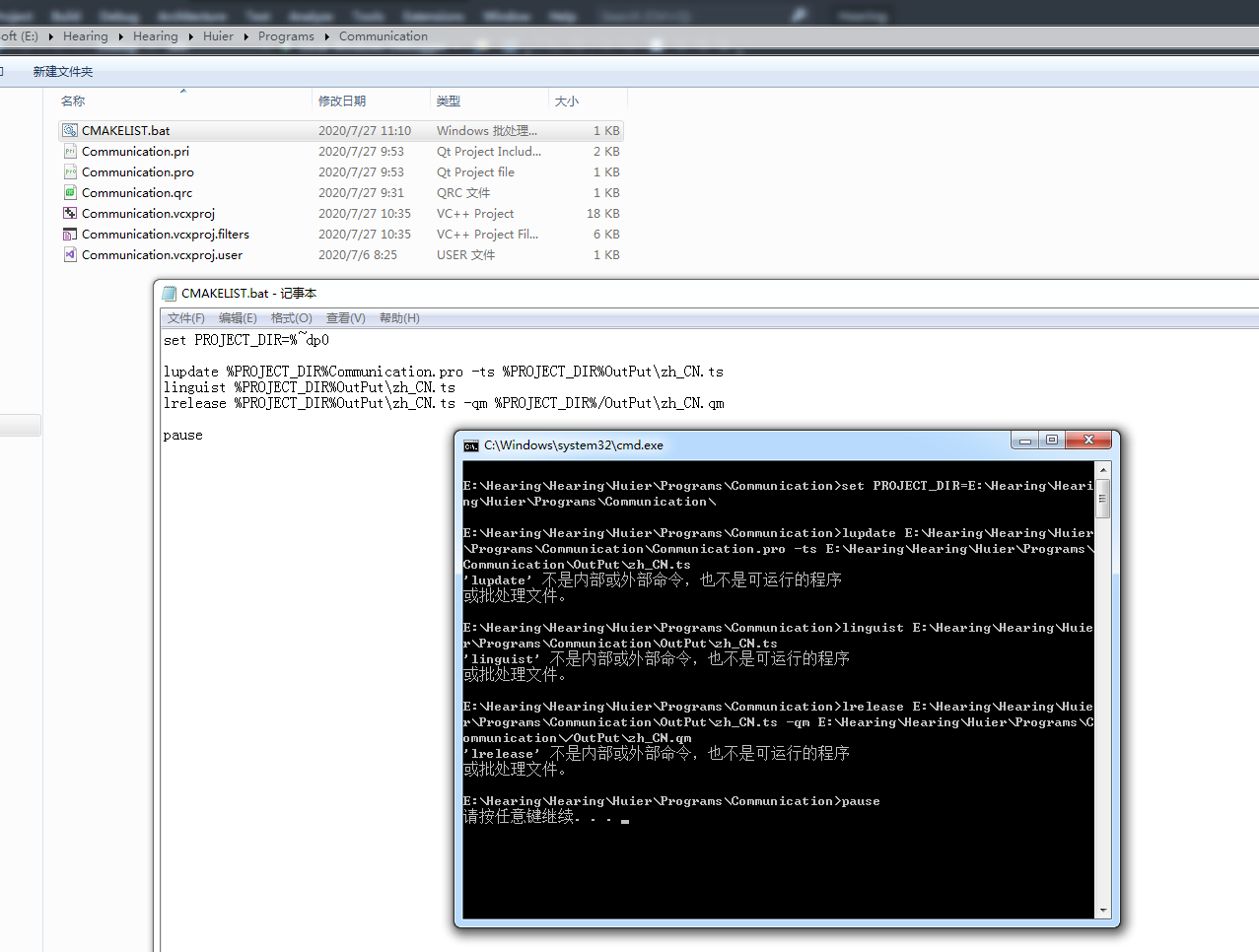1259x952 pixels.
Task: Click the word 'pause' in Notepad
Action: (x=183, y=435)
